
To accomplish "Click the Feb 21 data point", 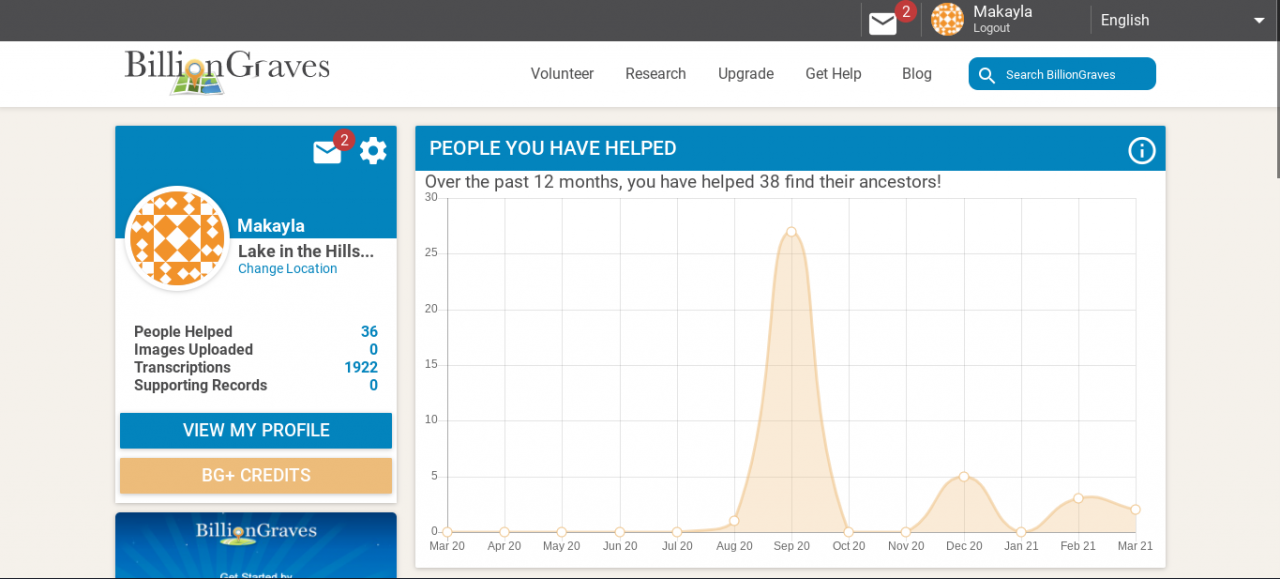I will (1078, 498).
